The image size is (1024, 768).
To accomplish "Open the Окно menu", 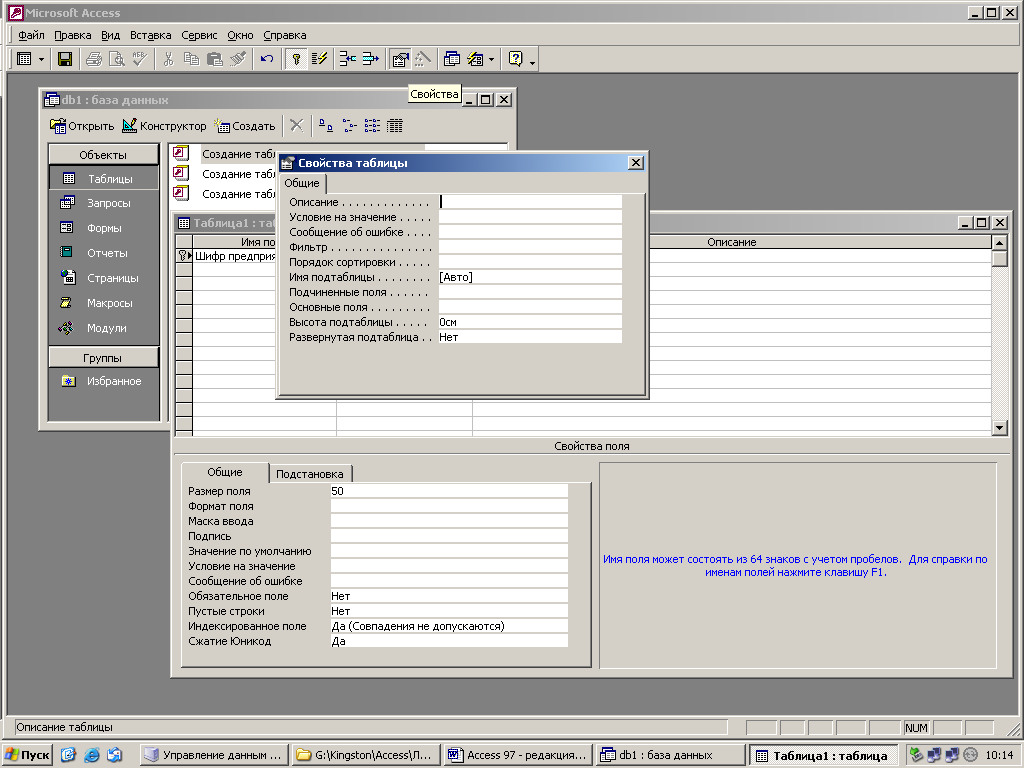I will coord(240,35).
